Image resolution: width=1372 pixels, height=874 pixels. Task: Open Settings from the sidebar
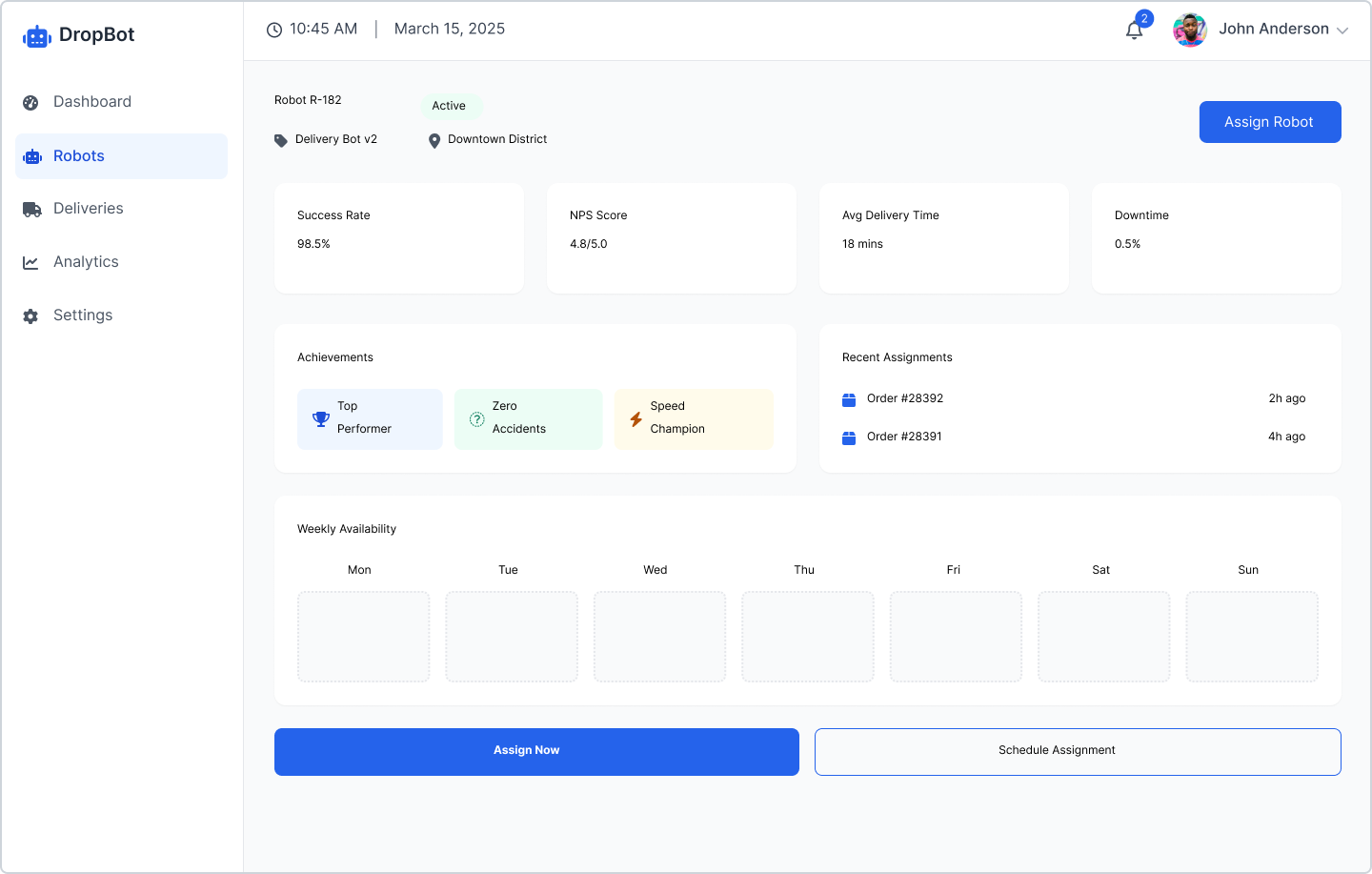click(x=83, y=315)
